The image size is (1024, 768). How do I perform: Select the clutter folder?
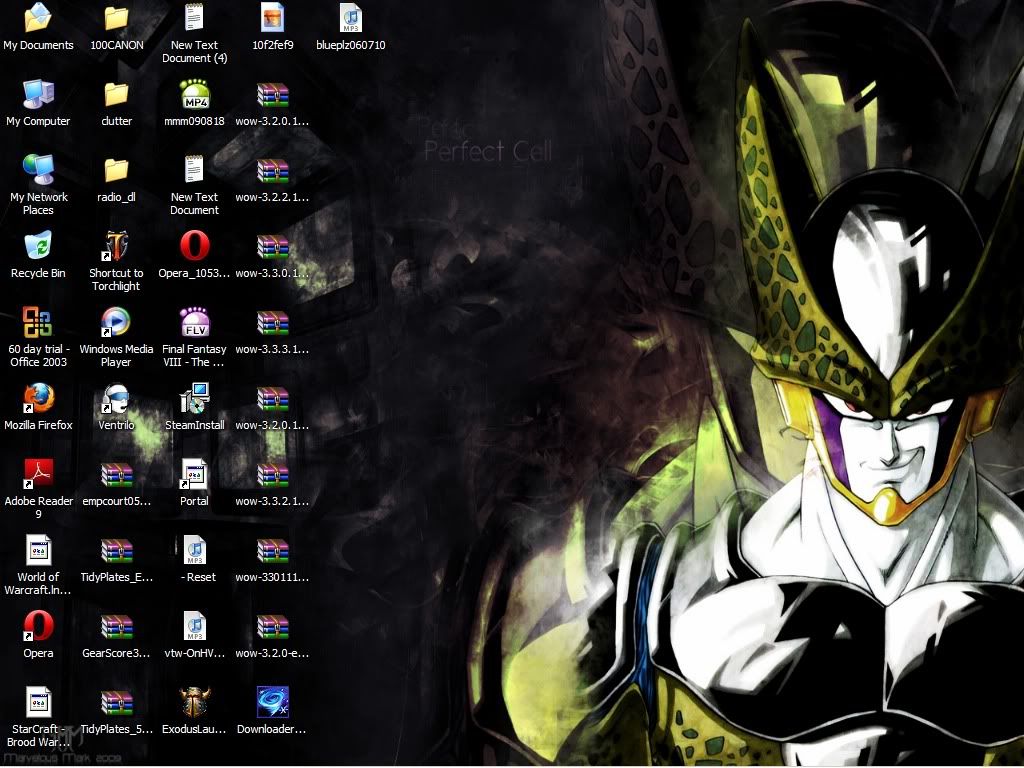tap(116, 94)
